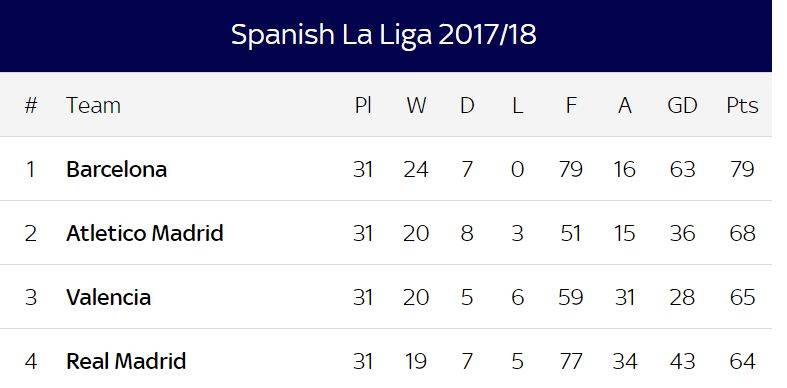Click Real Madrid's 77 goals for
This screenshot has height=388, width=787.
point(571,361)
